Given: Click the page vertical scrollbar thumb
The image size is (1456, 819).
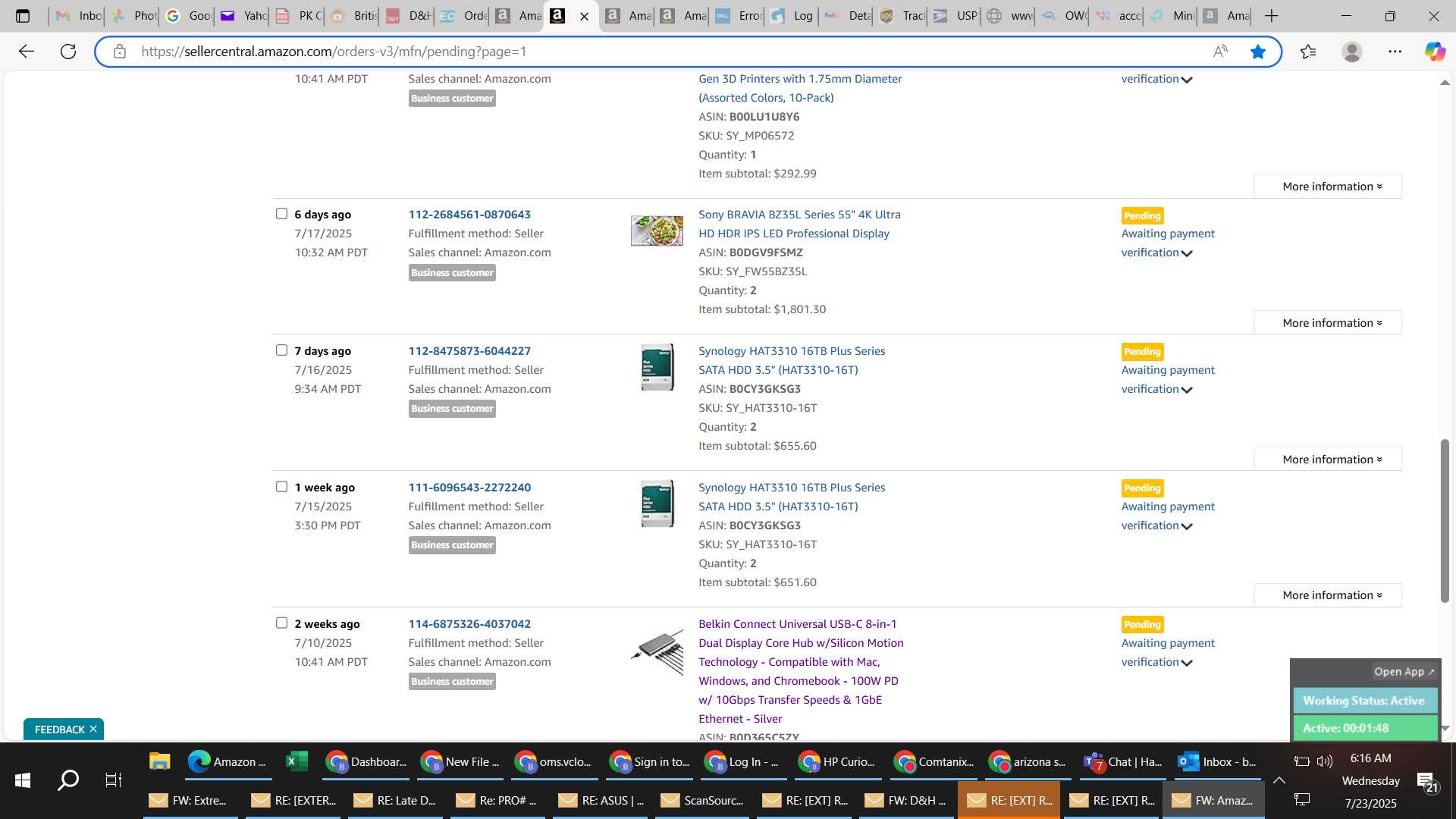Looking at the screenshot, I should pos(1445,520).
